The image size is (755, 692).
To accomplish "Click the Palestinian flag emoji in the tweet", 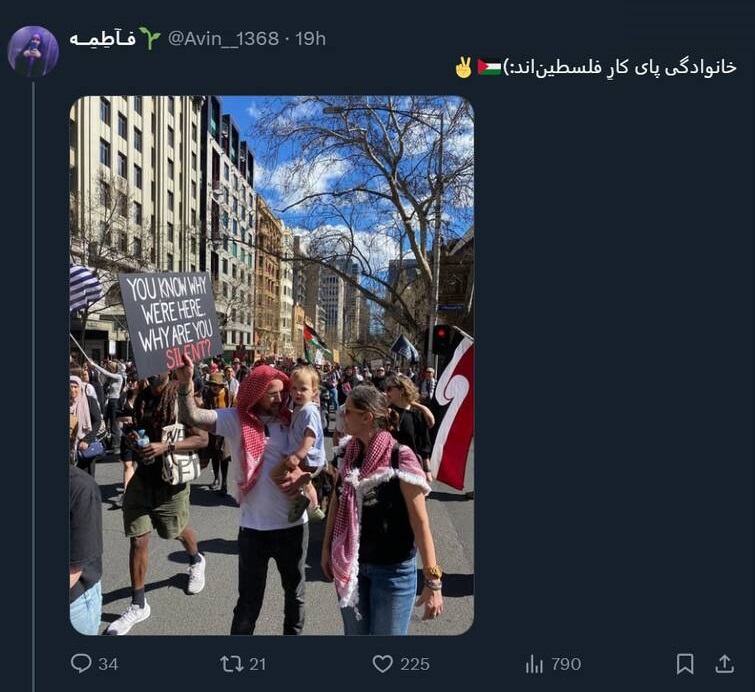I will pyautogui.click(x=489, y=66).
